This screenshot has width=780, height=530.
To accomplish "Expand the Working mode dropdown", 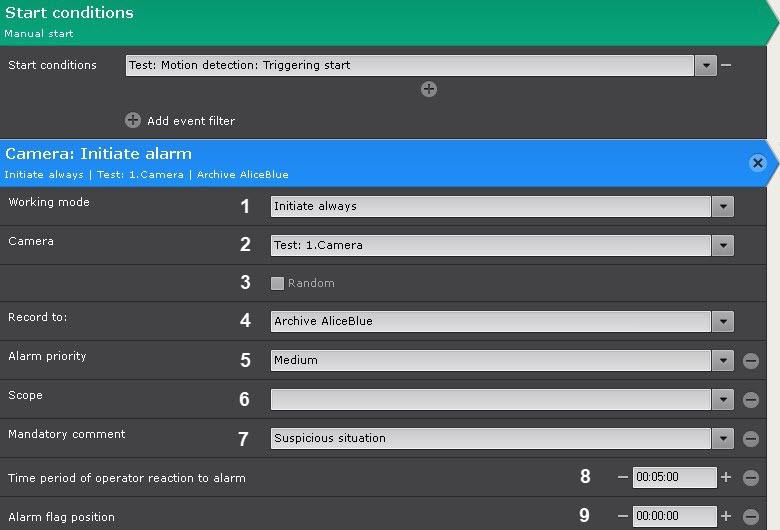I will (x=723, y=207).
